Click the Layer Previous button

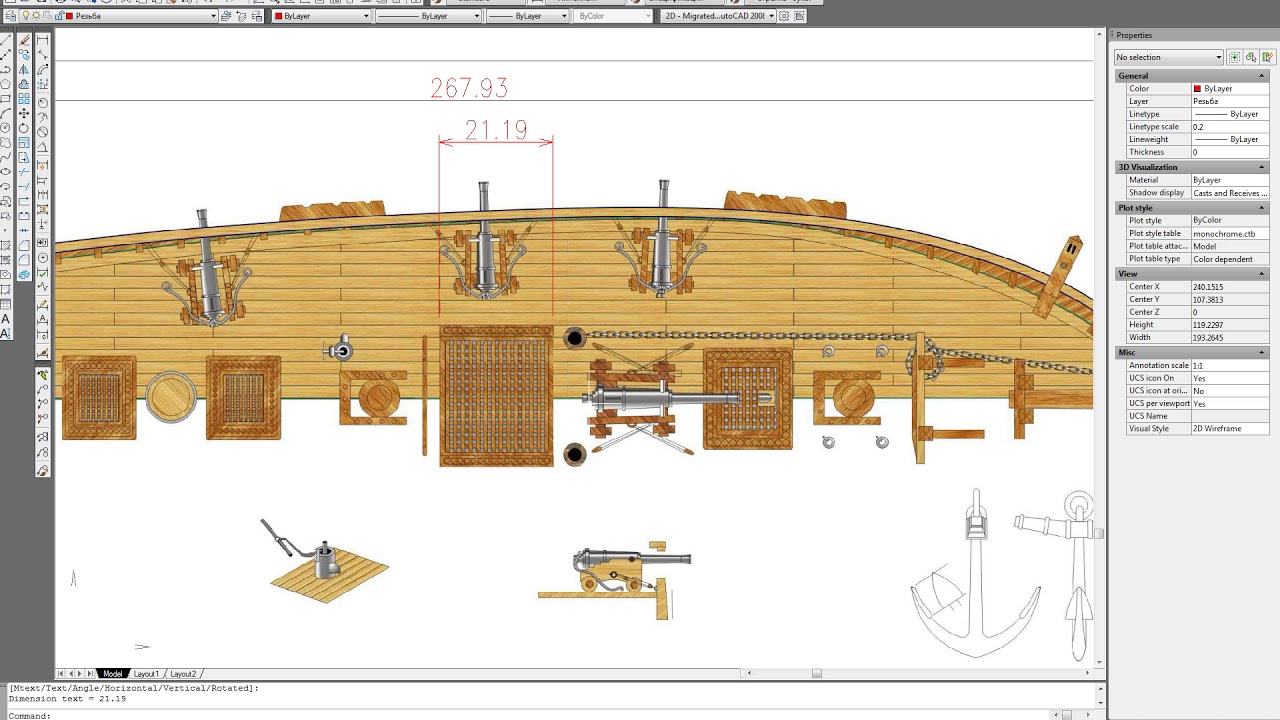(x=241, y=16)
